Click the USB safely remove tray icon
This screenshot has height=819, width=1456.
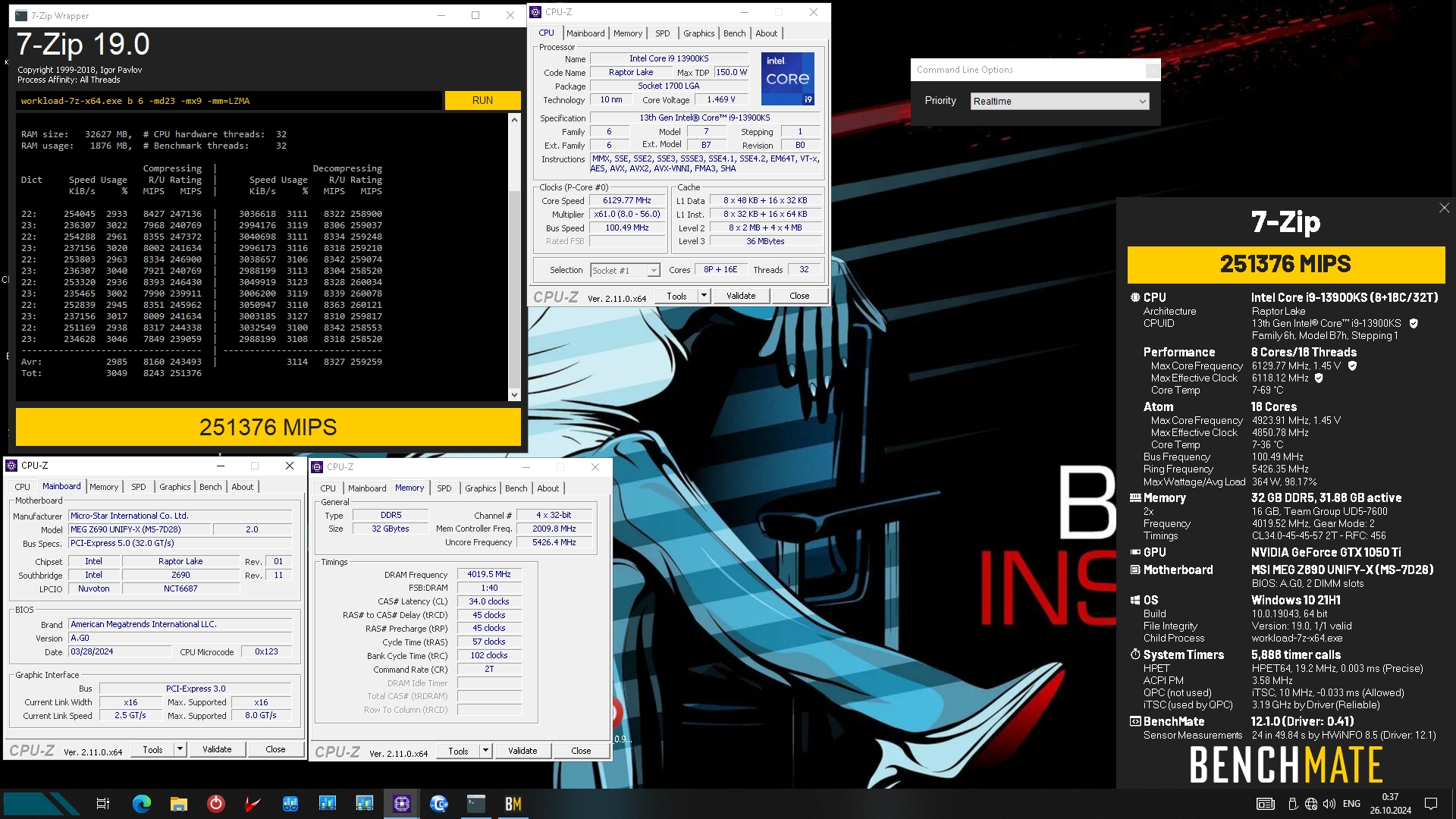(1293, 804)
